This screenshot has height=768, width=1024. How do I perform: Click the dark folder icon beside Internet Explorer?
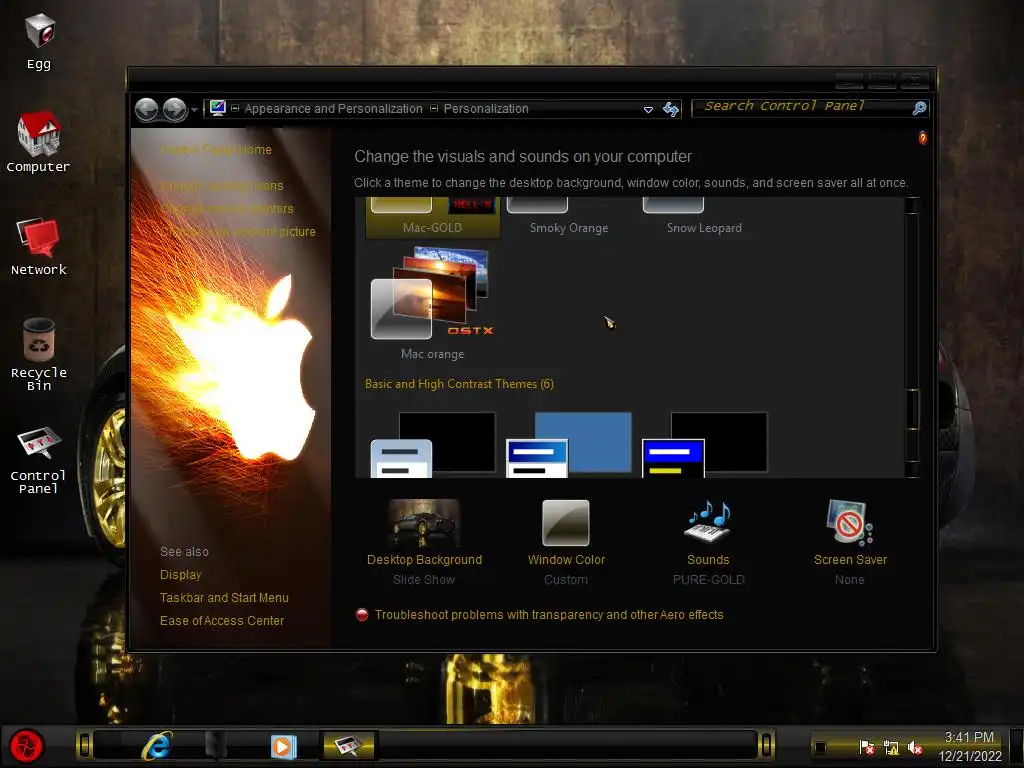(x=215, y=746)
